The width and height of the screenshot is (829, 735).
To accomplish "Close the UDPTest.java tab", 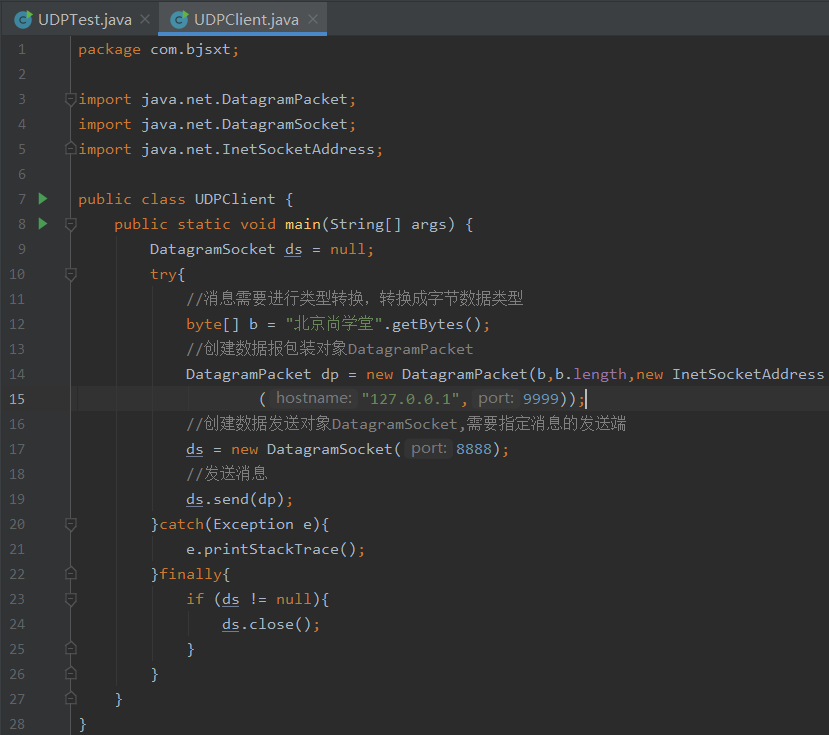I will pyautogui.click(x=145, y=20).
